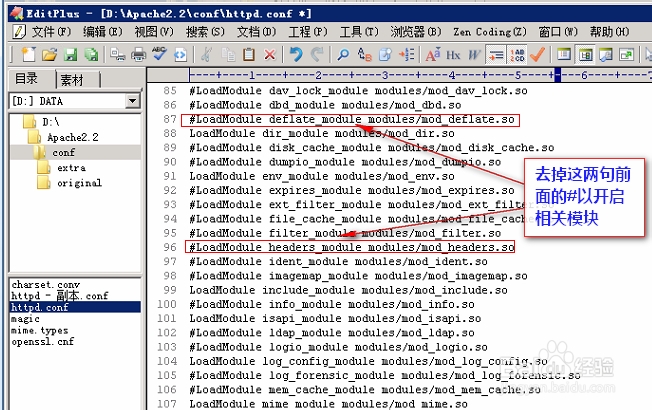Image resolution: width=652 pixels, height=410 pixels.
Task: Select the magic file
Action: click(x=25, y=319)
